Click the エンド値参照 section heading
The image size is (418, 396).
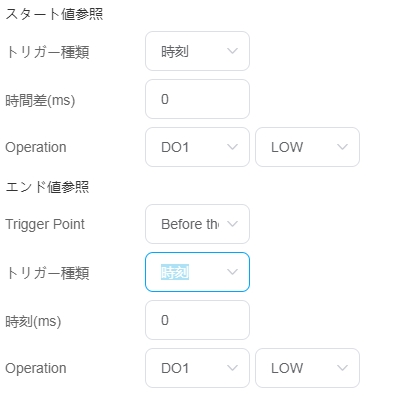pyautogui.click(x=47, y=187)
